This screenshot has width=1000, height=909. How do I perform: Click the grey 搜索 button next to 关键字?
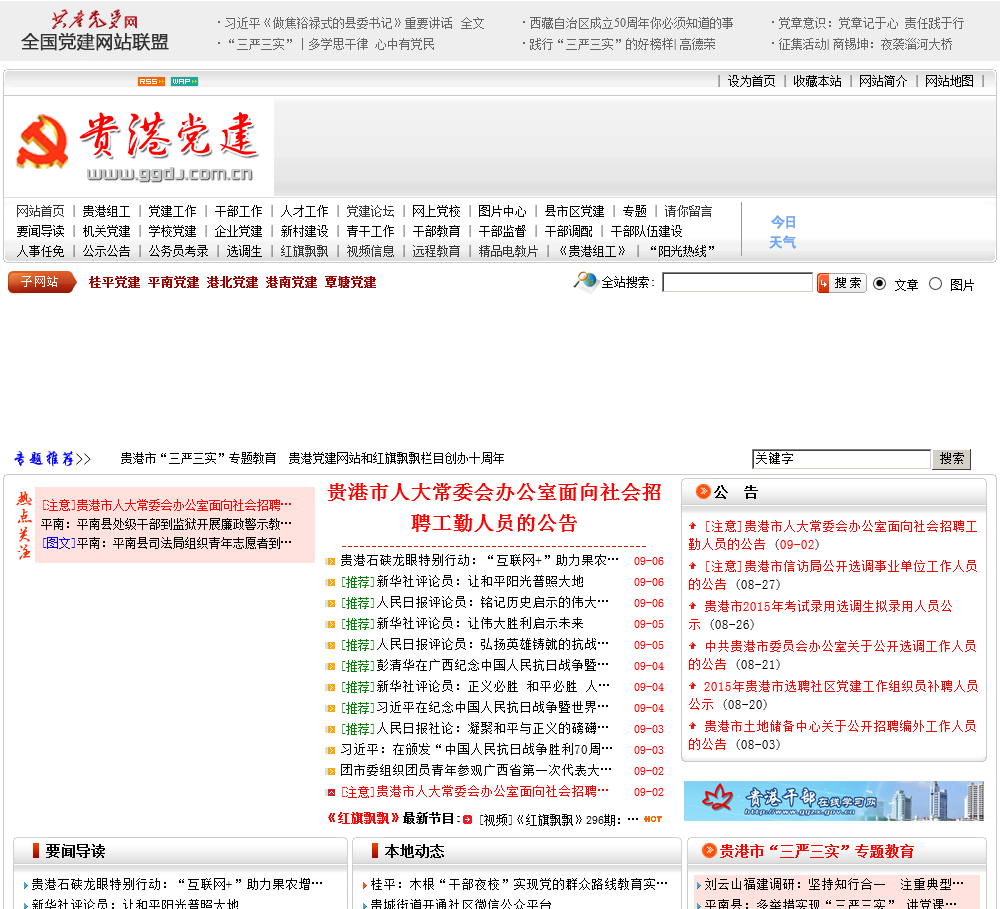point(952,459)
